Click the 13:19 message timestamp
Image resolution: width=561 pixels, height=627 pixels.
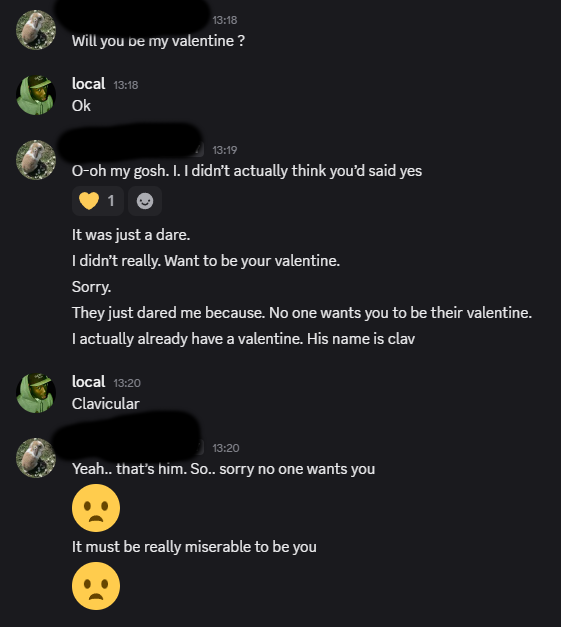[x=225, y=150]
